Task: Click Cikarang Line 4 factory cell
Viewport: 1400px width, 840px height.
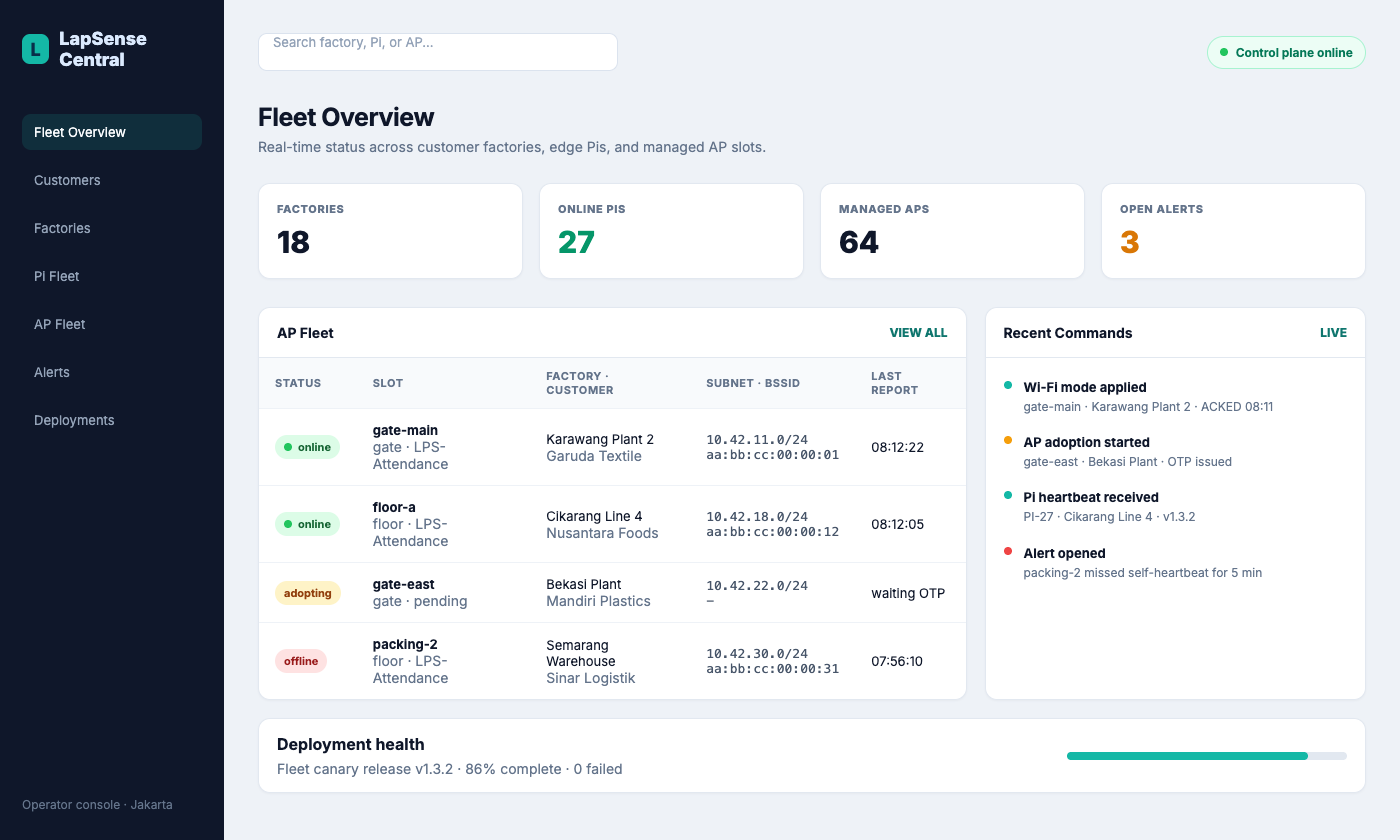Action: click(594, 516)
